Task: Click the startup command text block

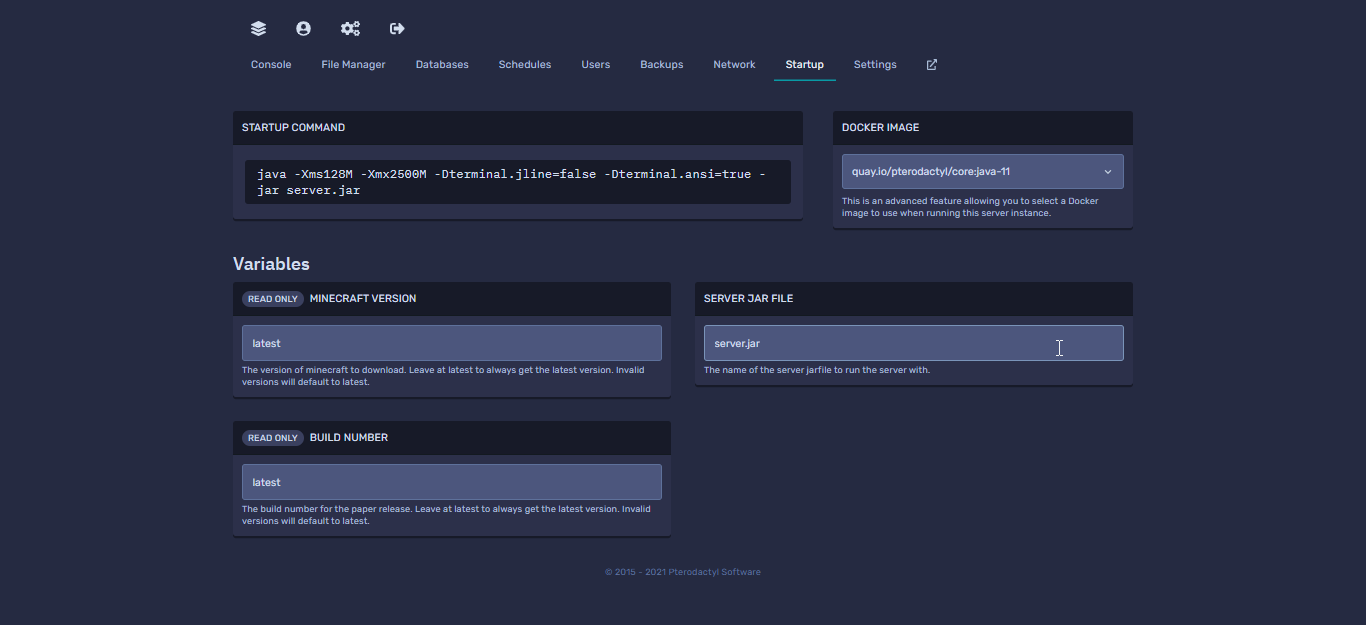Action: tap(517, 182)
